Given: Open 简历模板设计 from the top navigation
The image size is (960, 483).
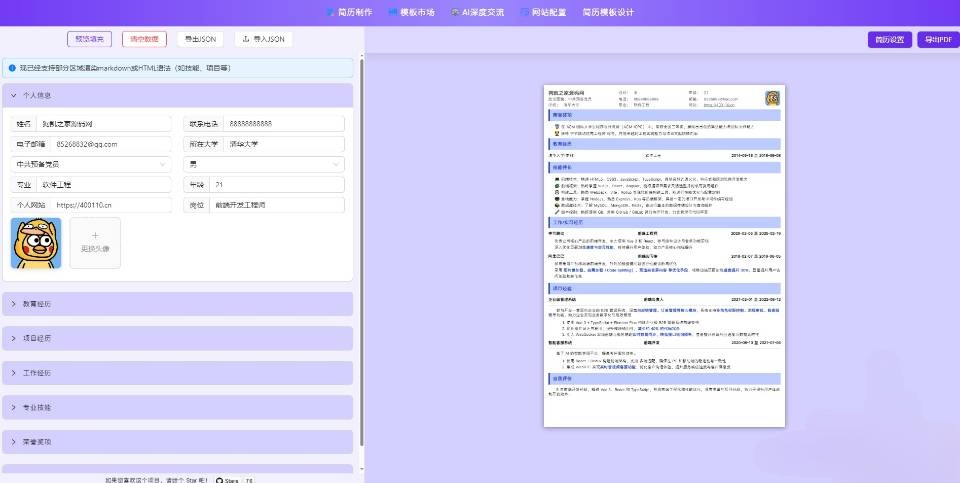Looking at the screenshot, I should [609, 12].
